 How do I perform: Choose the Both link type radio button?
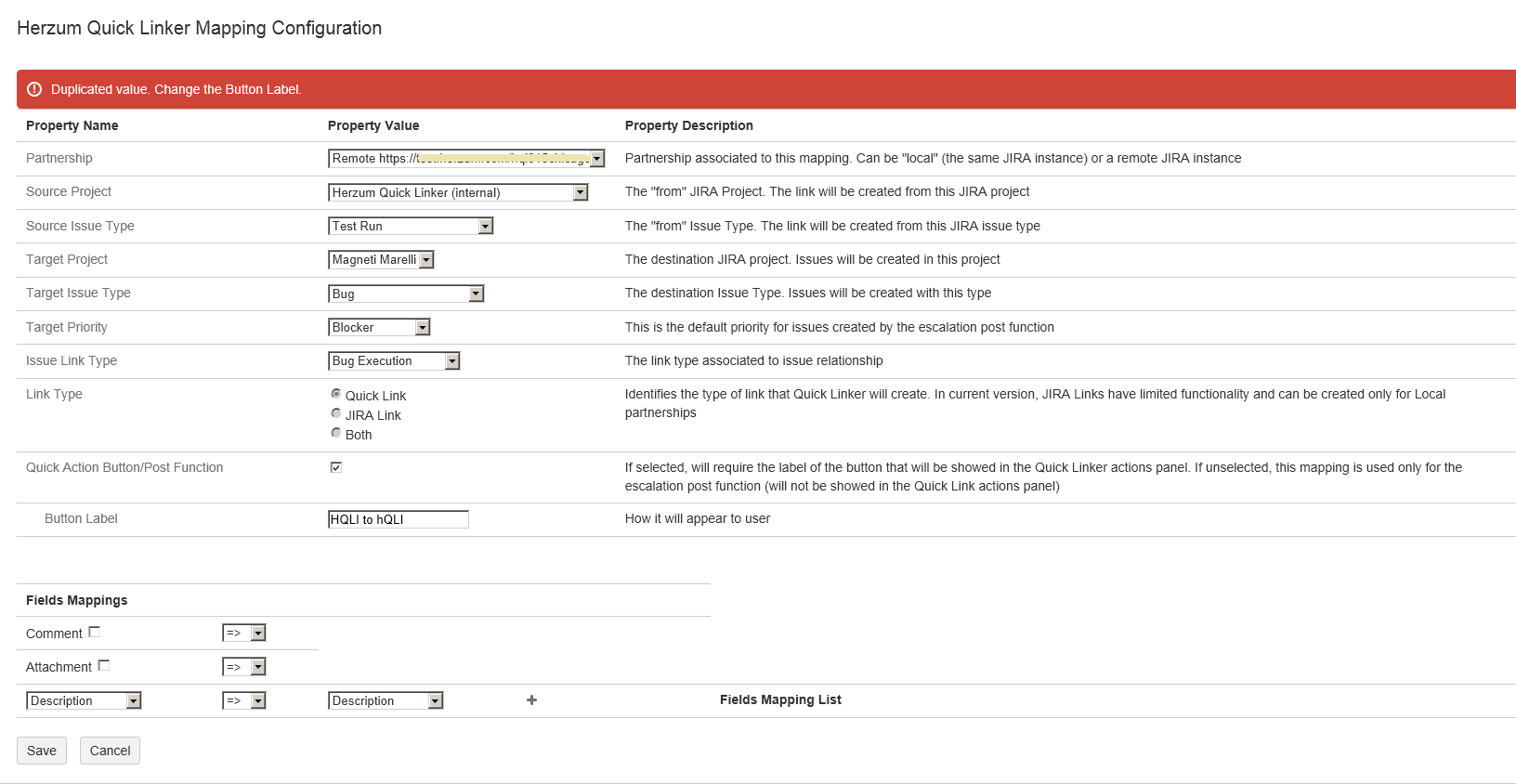point(336,433)
